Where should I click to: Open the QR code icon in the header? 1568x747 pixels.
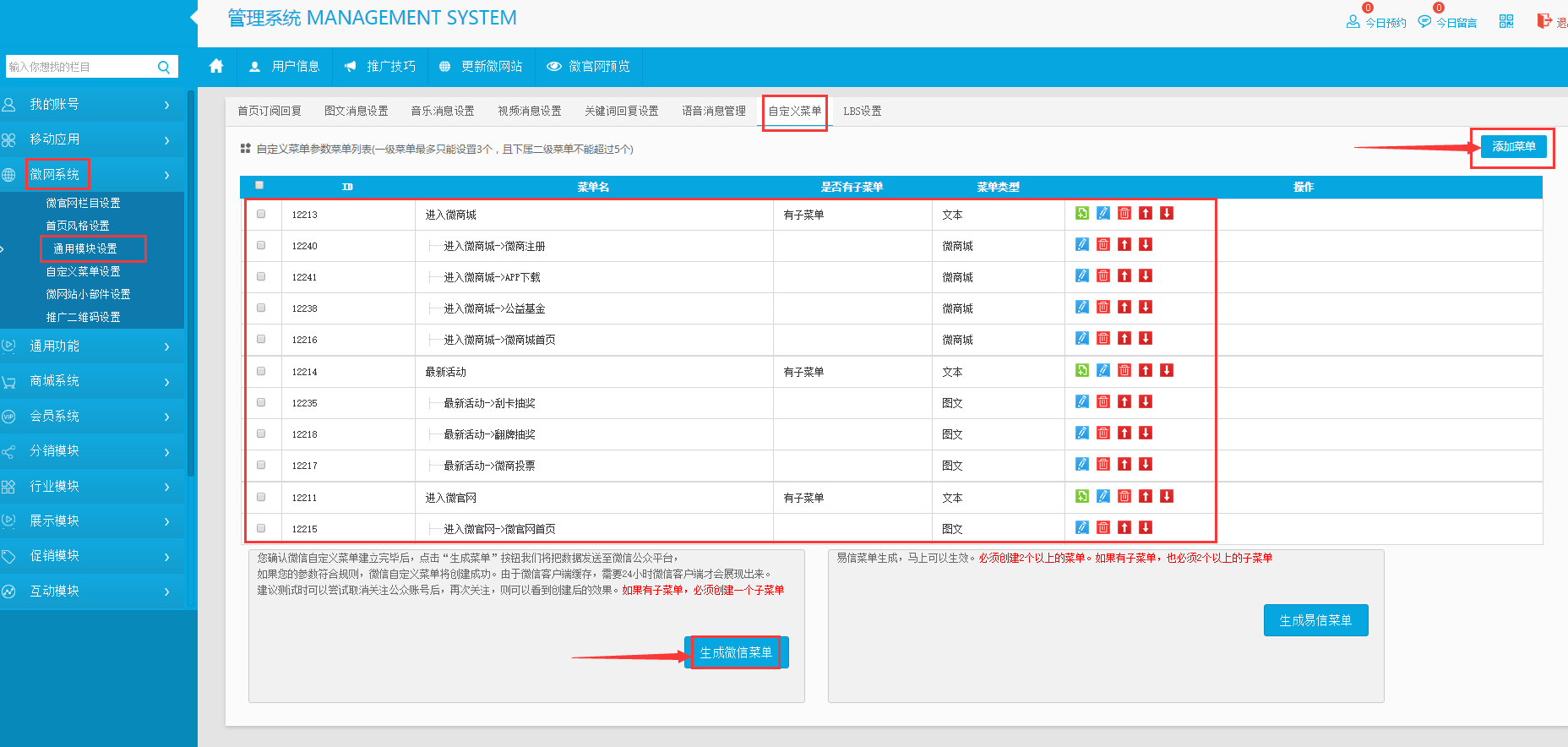click(x=1506, y=21)
